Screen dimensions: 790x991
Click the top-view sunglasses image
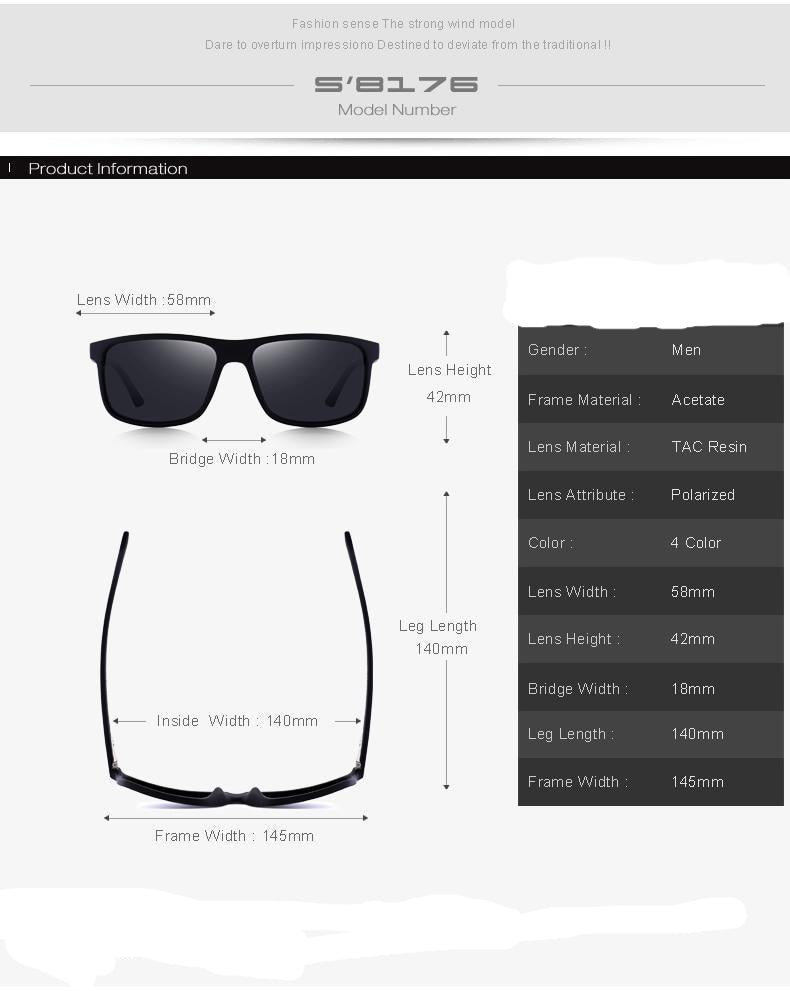pos(236,665)
